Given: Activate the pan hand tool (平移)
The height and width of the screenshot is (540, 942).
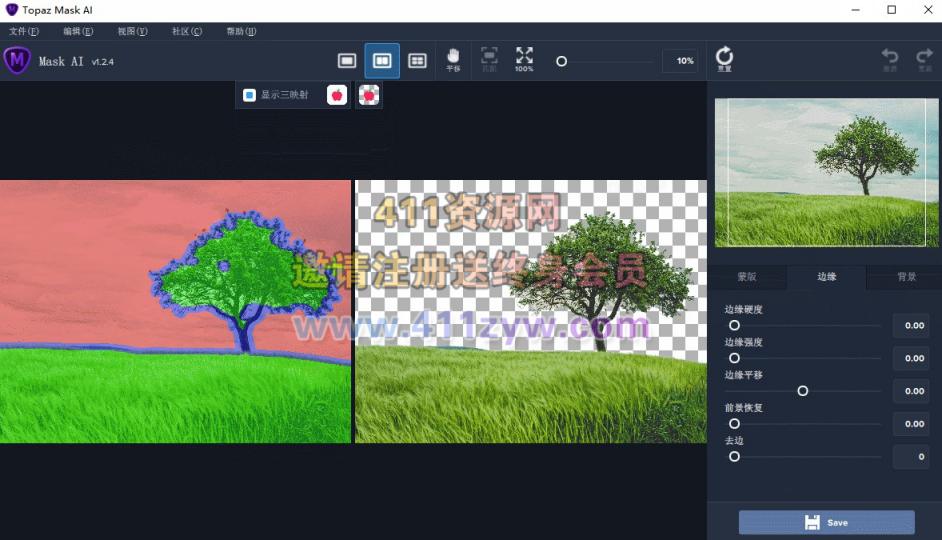Looking at the screenshot, I should coord(453,59).
